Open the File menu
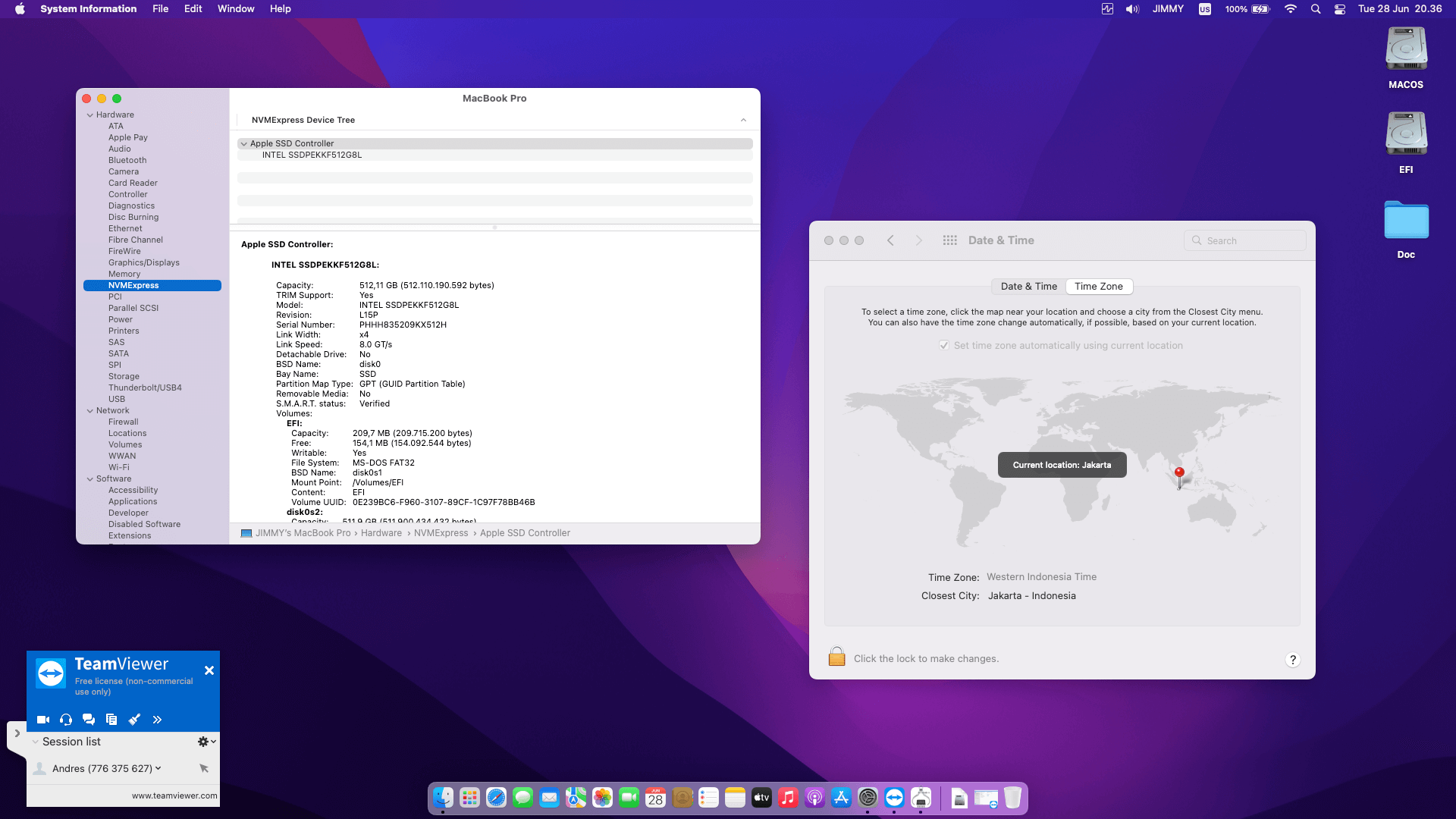The width and height of the screenshot is (1456, 819). [160, 9]
